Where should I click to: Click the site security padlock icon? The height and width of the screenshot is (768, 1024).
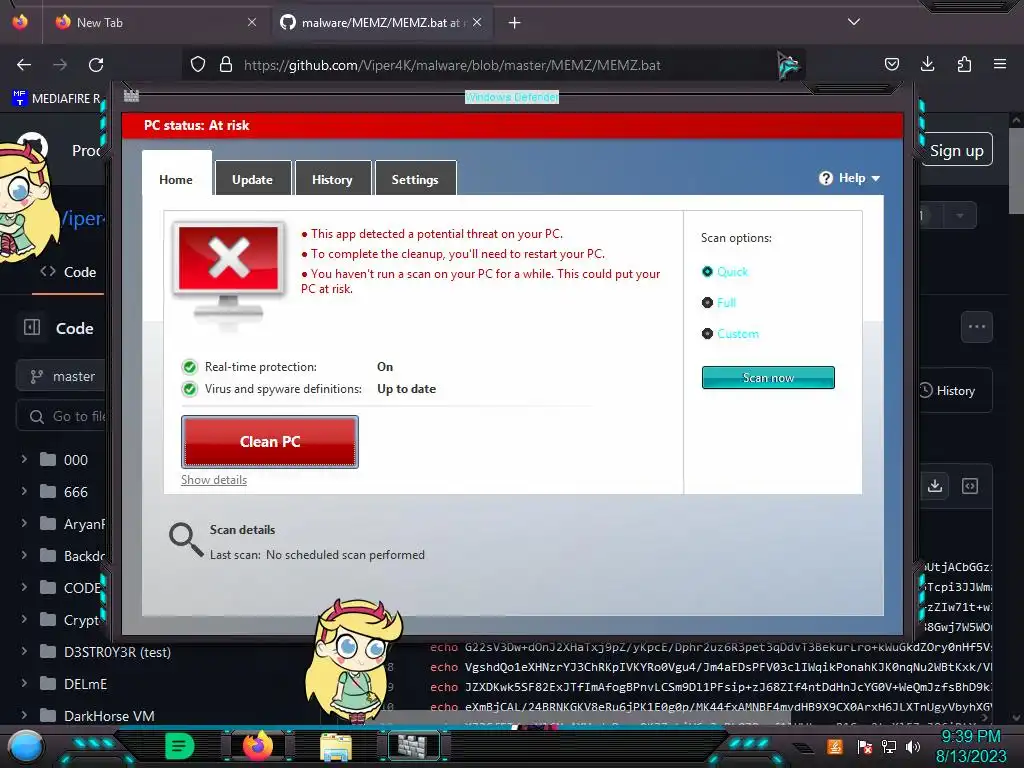[226, 65]
